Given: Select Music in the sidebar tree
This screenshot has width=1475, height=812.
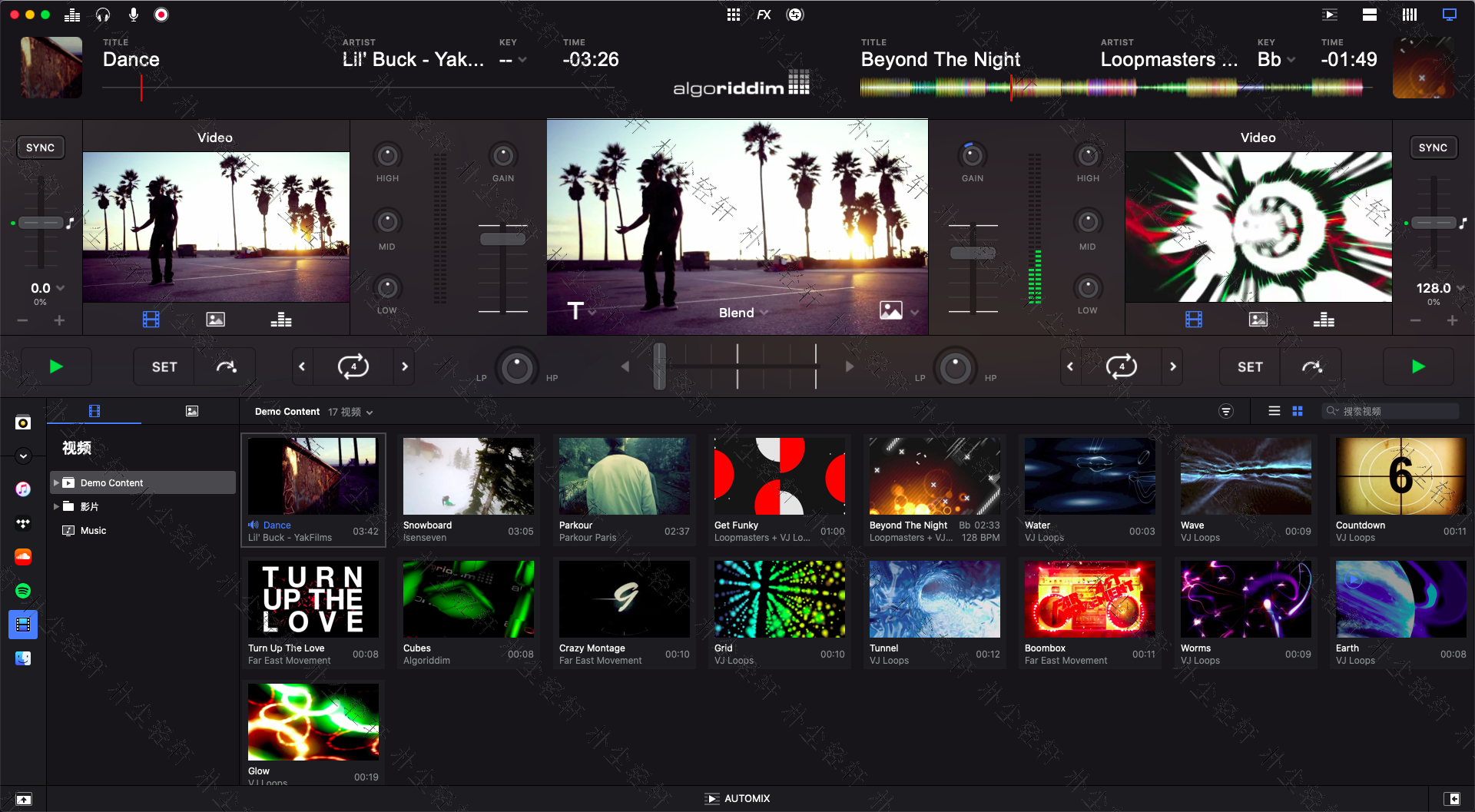Looking at the screenshot, I should [x=92, y=530].
